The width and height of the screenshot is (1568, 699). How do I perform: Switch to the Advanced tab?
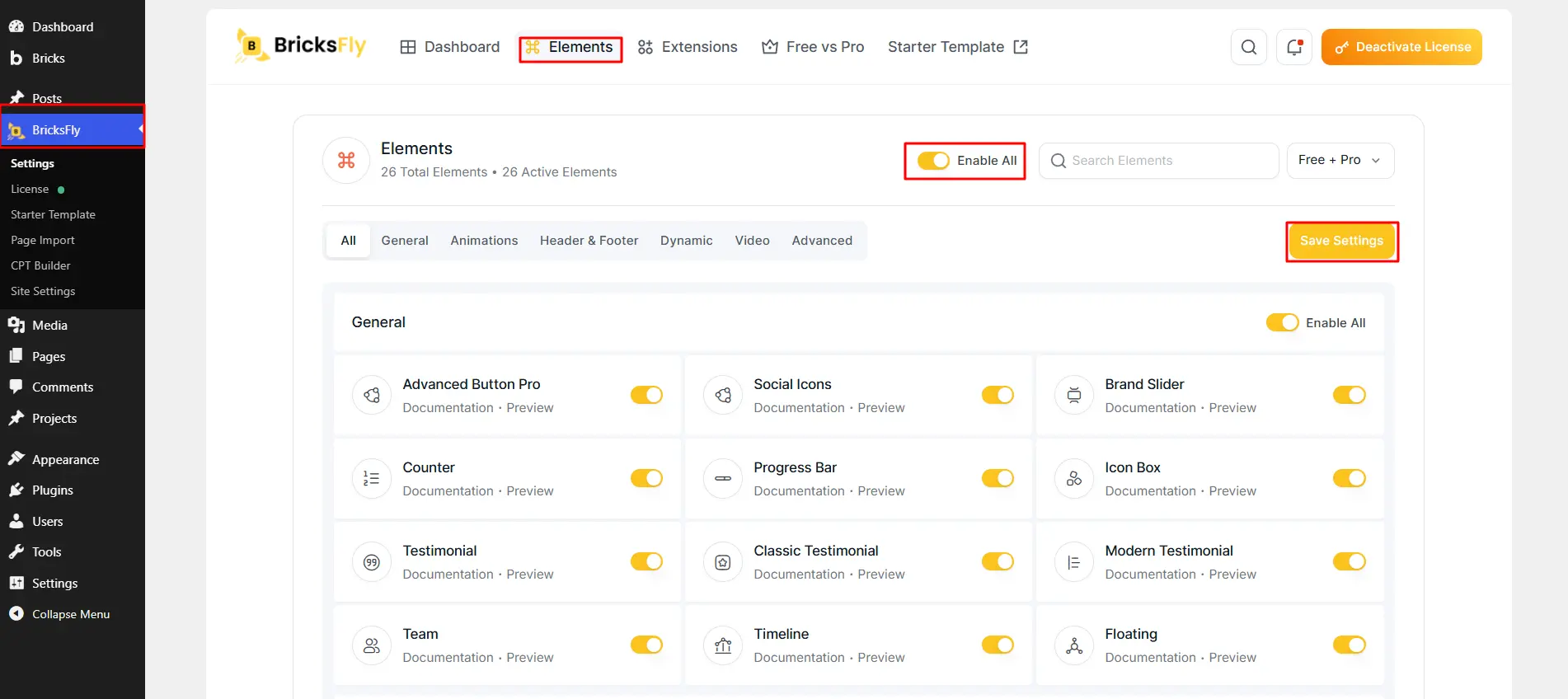tap(822, 241)
